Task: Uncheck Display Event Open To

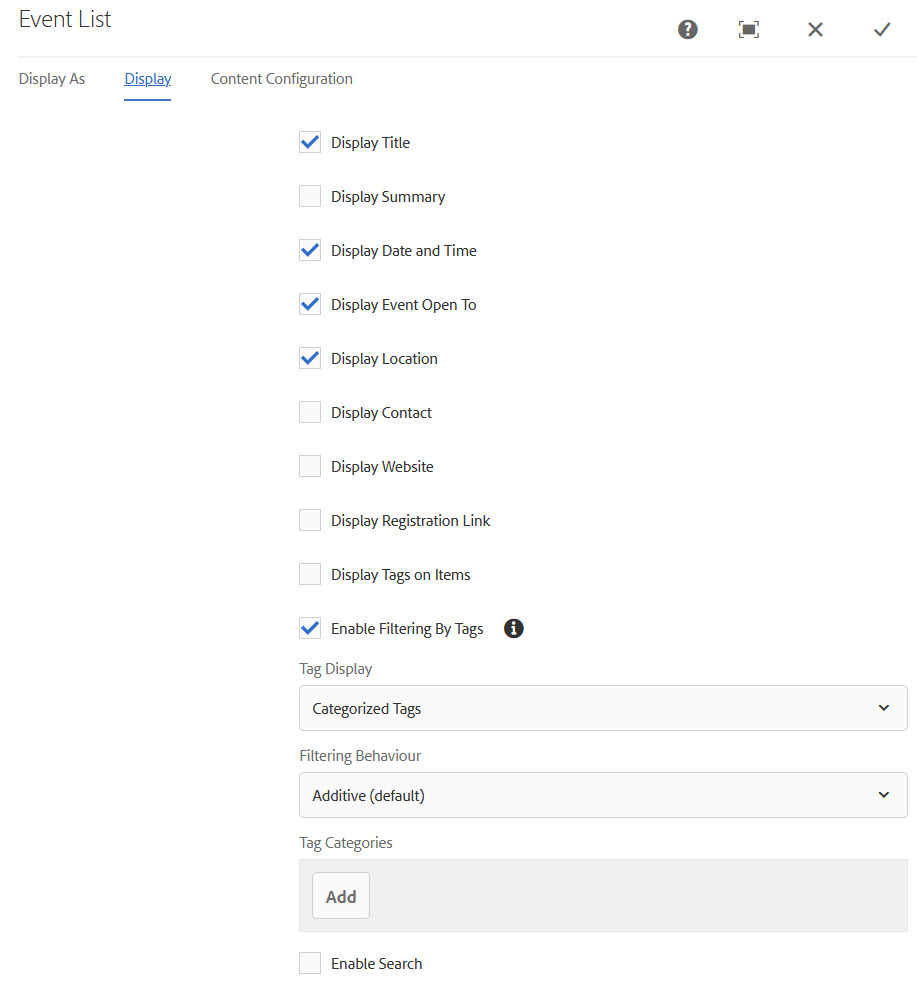Action: pos(310,304)
